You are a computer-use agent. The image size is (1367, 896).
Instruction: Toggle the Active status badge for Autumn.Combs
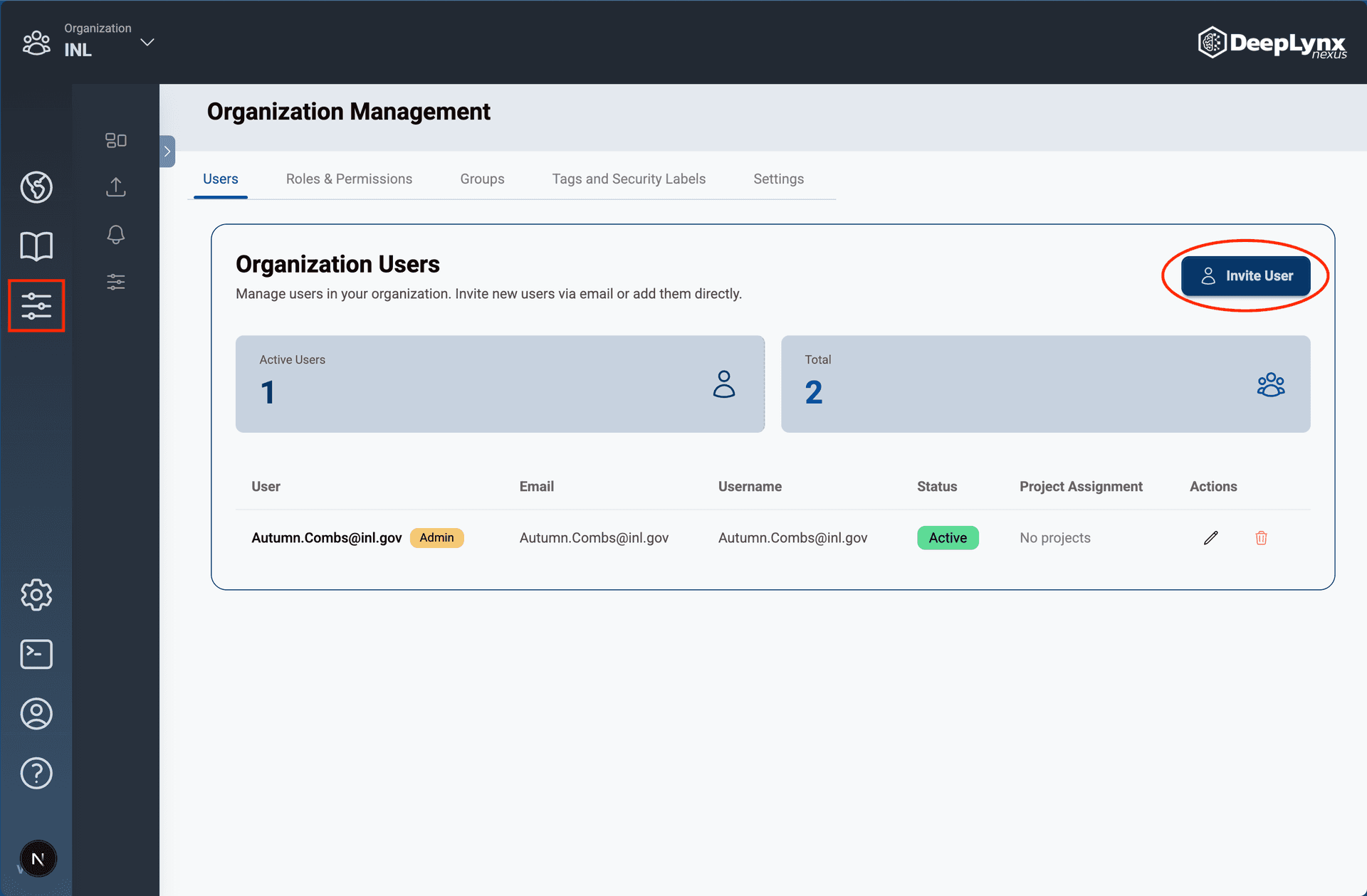click(948, 538)
